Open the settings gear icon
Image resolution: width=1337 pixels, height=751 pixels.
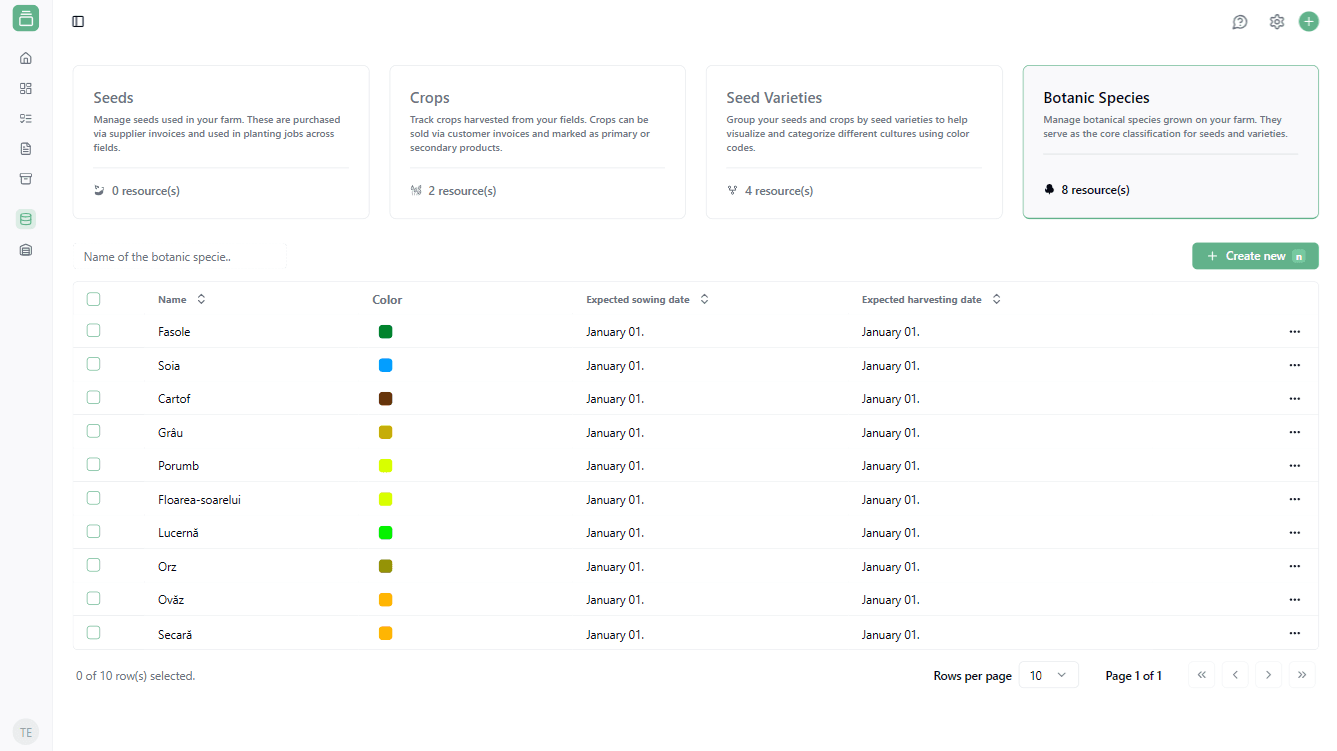click(1277, 22)
